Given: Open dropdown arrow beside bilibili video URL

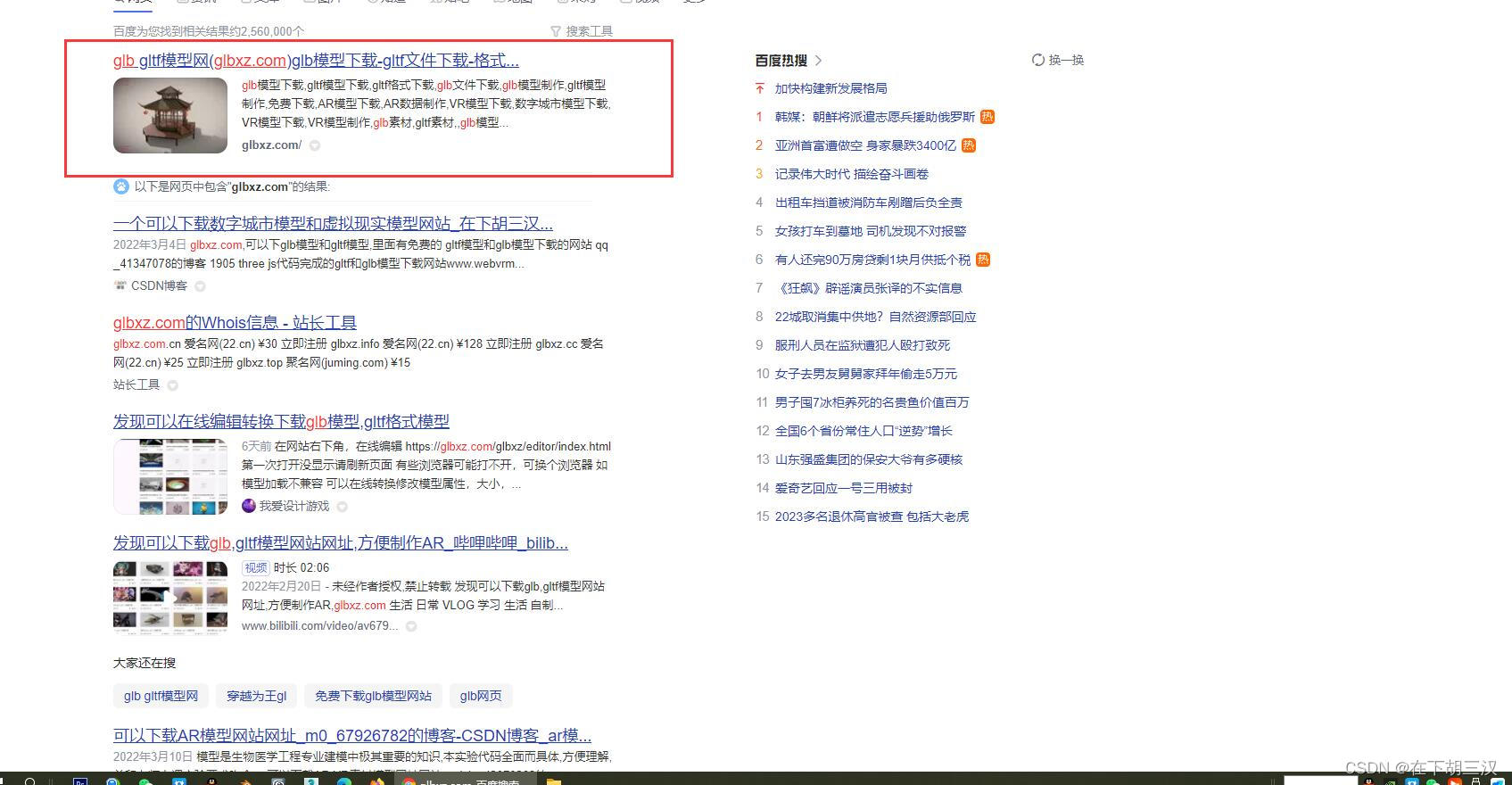Looking at the screenshot, I should point(411,626).
